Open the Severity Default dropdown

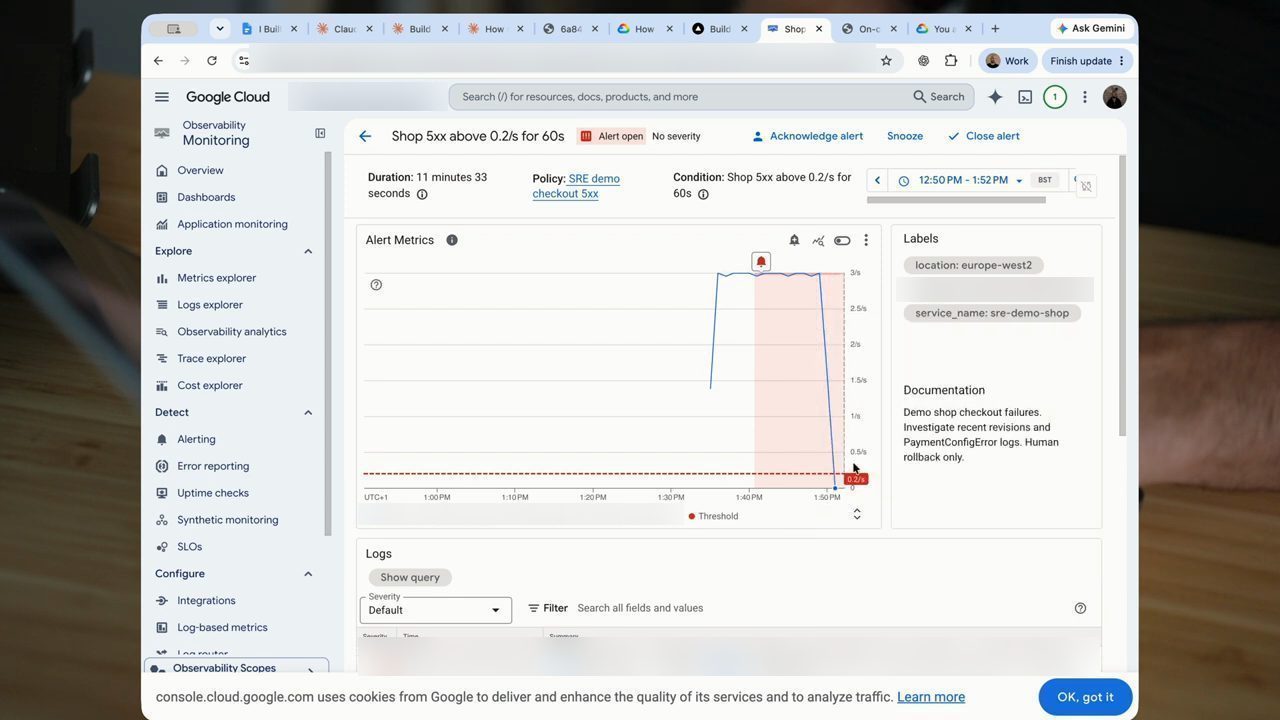(436, 610)
